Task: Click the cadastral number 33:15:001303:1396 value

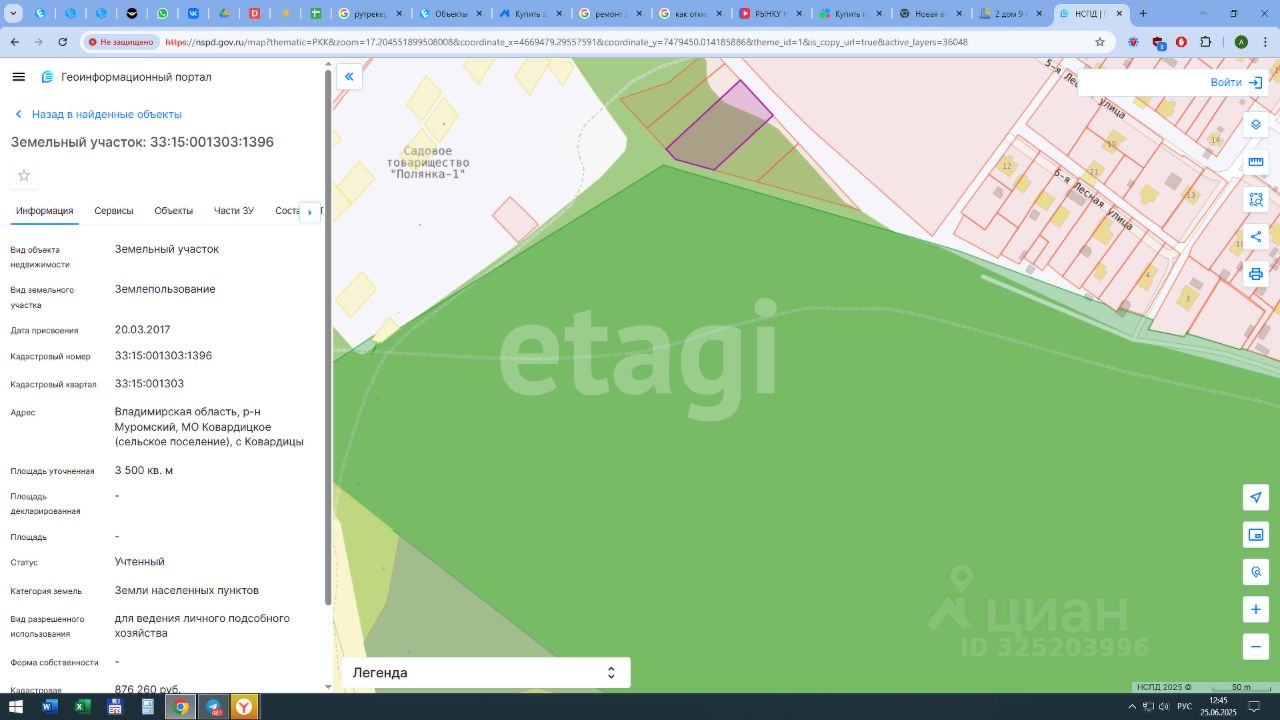Action: (163, 356)
